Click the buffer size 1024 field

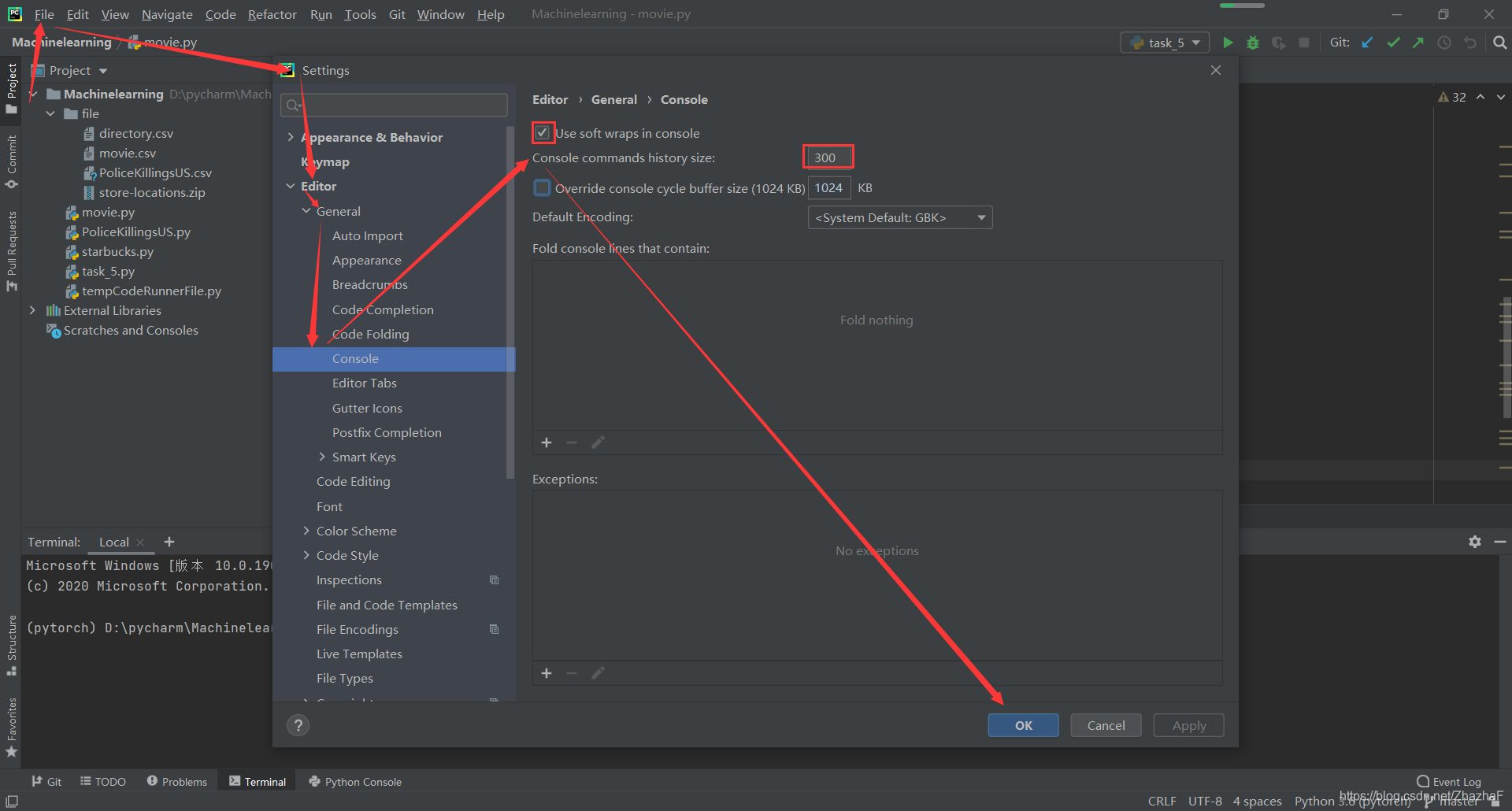point(829,187)
